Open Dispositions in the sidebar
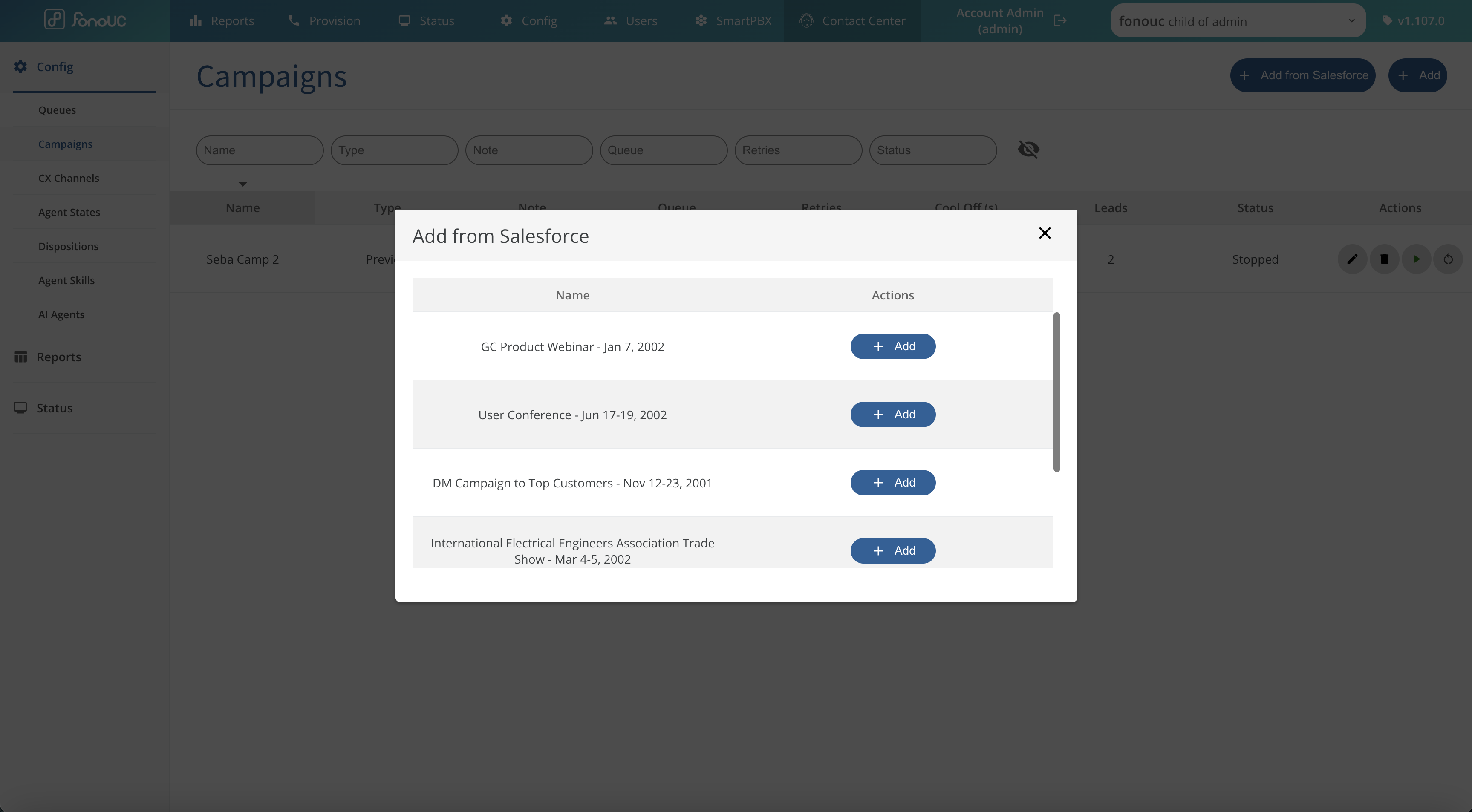 68,246
